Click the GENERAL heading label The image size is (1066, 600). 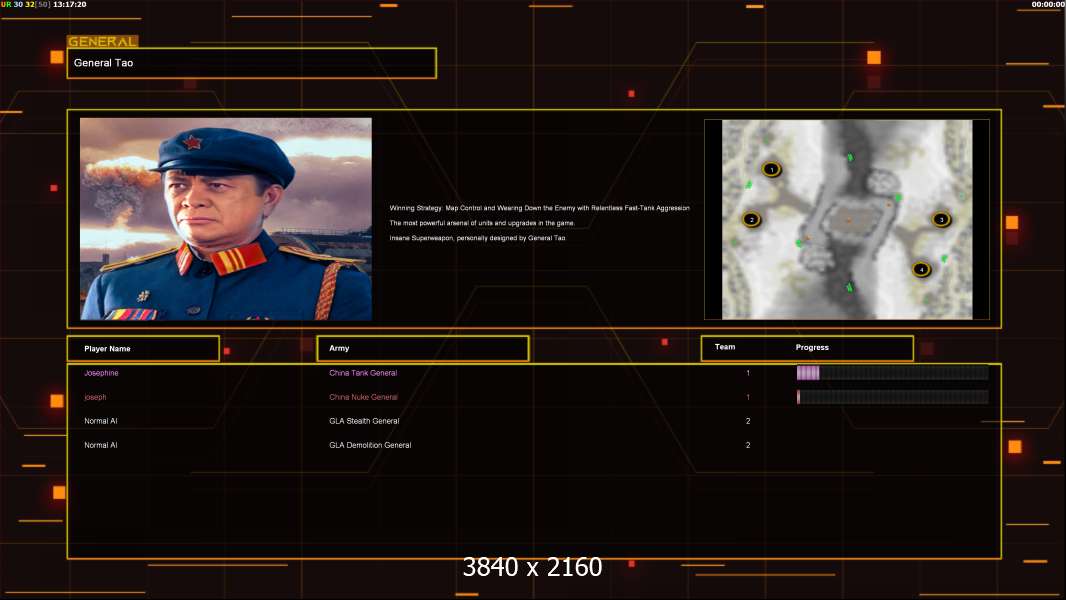point(102,41)
